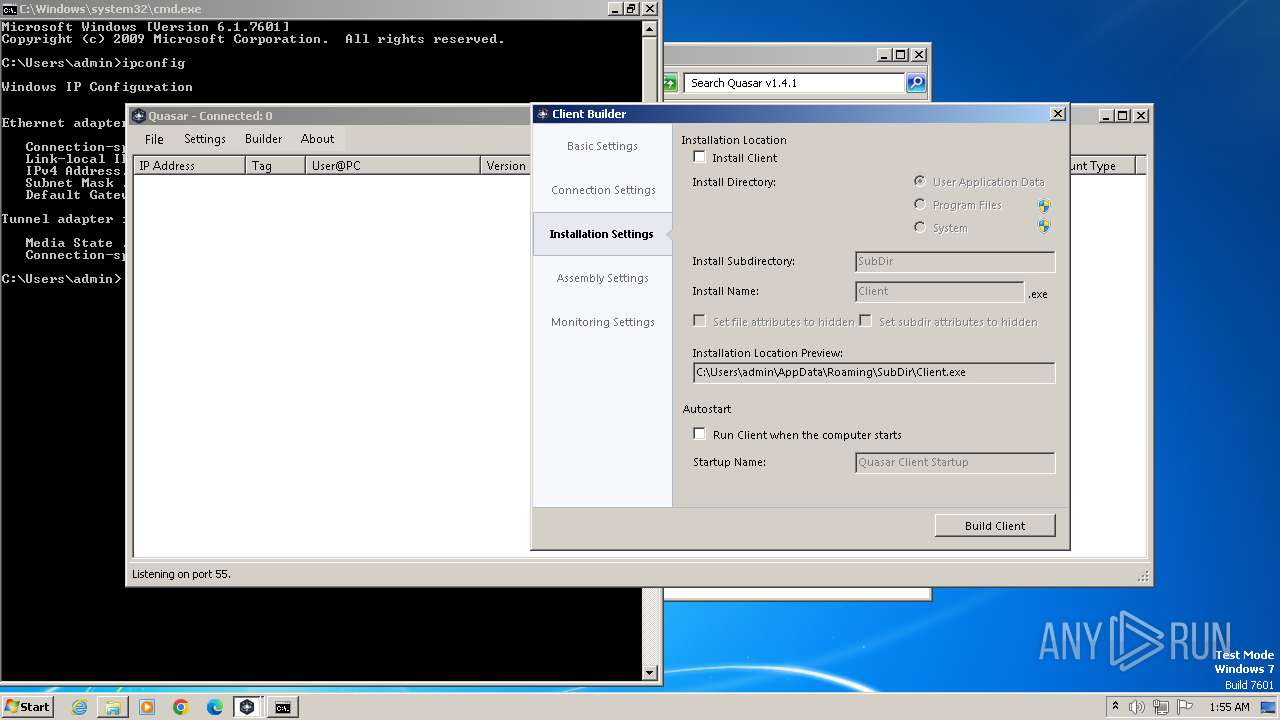Screen dimensions: 1280x720
Task: Click the Installation Location Preview field
Action: 874,372
